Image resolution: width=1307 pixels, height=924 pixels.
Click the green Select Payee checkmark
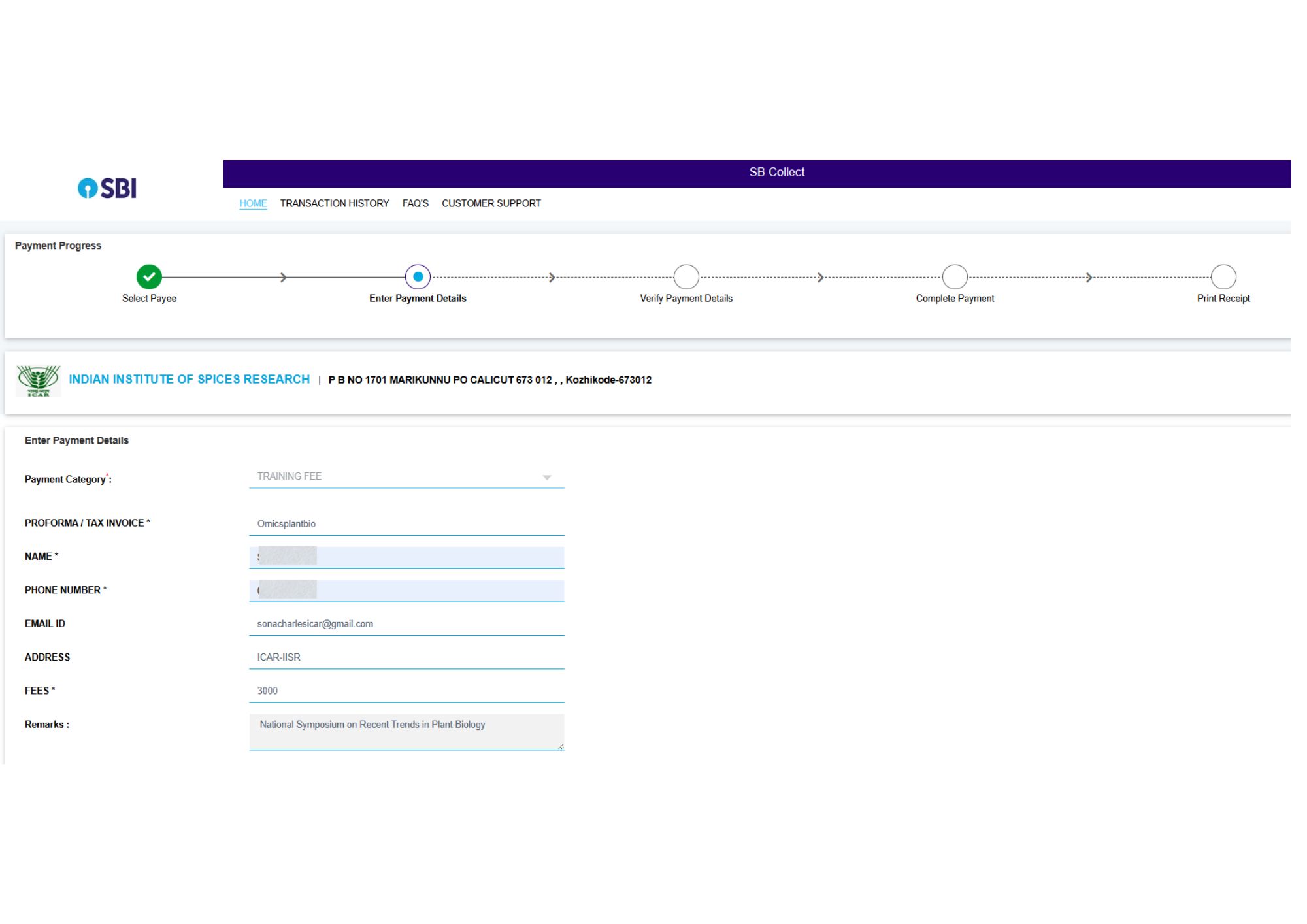coord(149,276)
